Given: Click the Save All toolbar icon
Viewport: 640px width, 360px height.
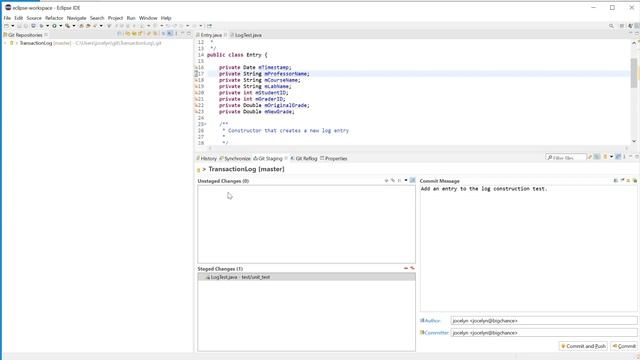Looking at the screenshot, I should coord(26,26).
